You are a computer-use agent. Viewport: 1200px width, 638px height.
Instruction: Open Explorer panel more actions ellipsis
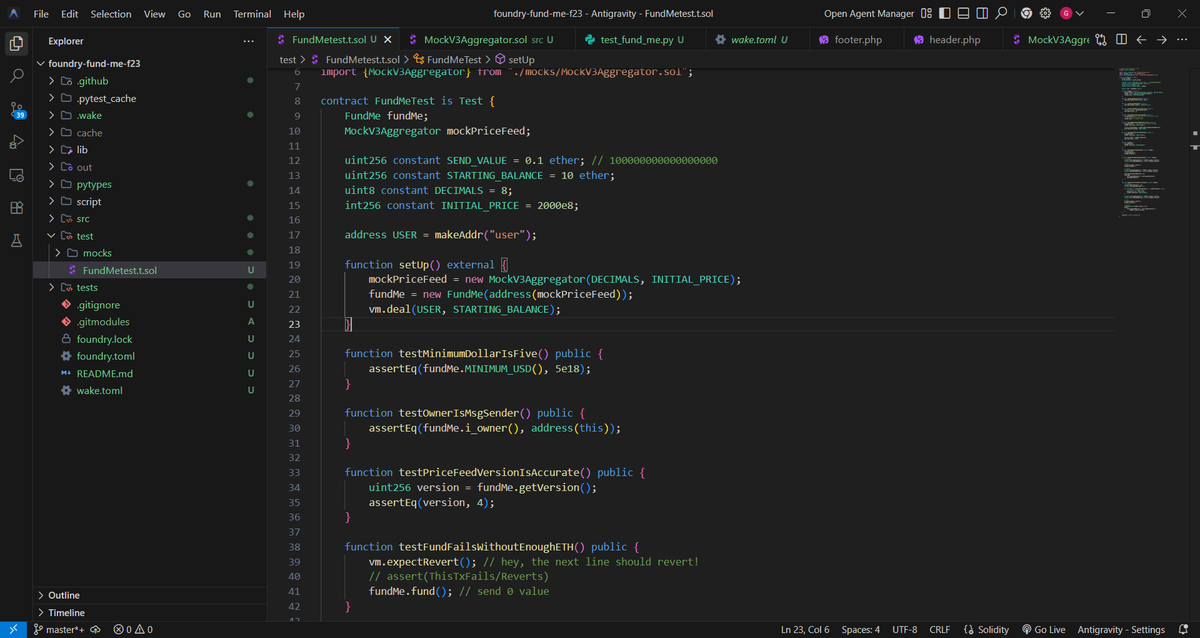(x=248, y=41)
